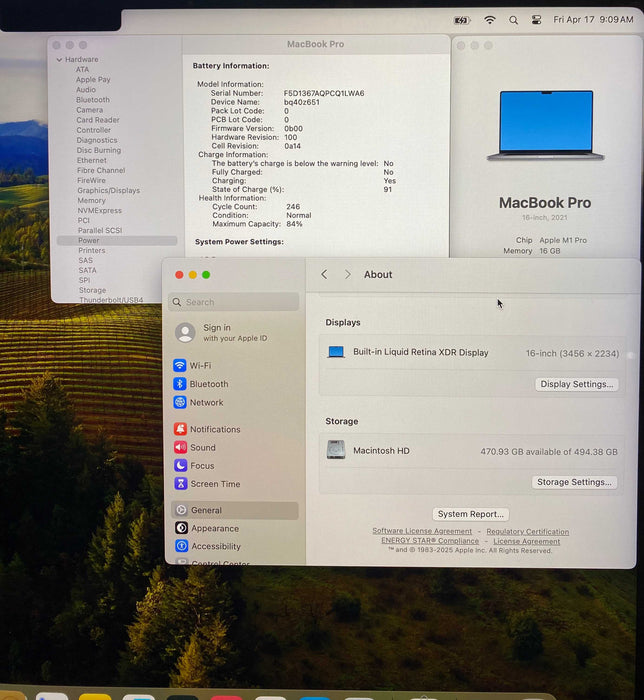Select Camera in the System Information sidebar
Image resolution: width=644 pixels, height=700 pixels.
[89, 110]
